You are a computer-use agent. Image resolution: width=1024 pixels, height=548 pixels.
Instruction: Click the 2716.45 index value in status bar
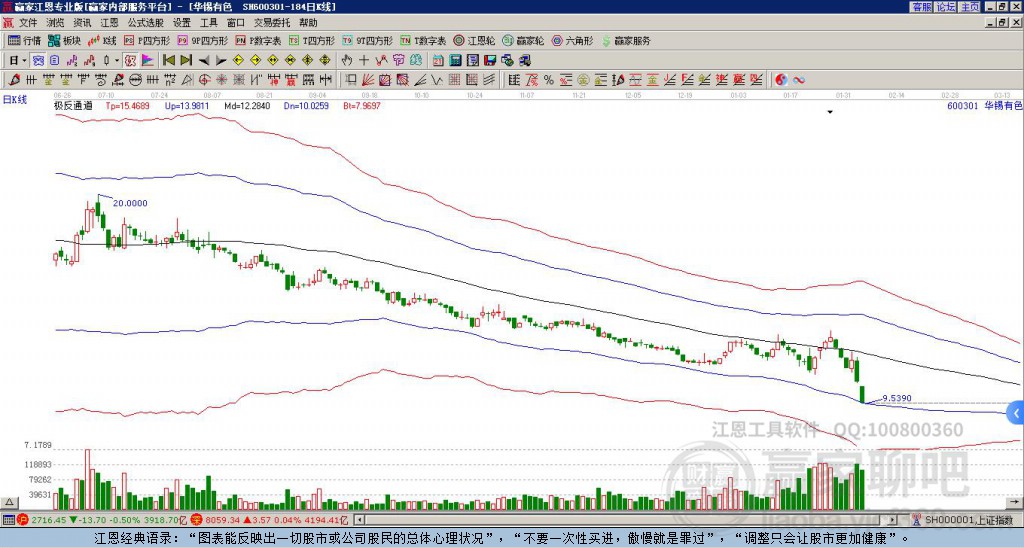tap(48, 520)
